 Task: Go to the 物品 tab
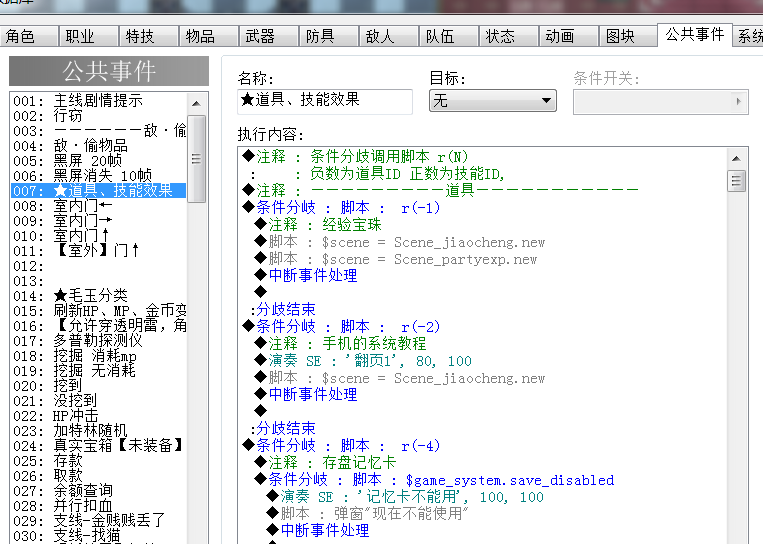tap(209, 36)
